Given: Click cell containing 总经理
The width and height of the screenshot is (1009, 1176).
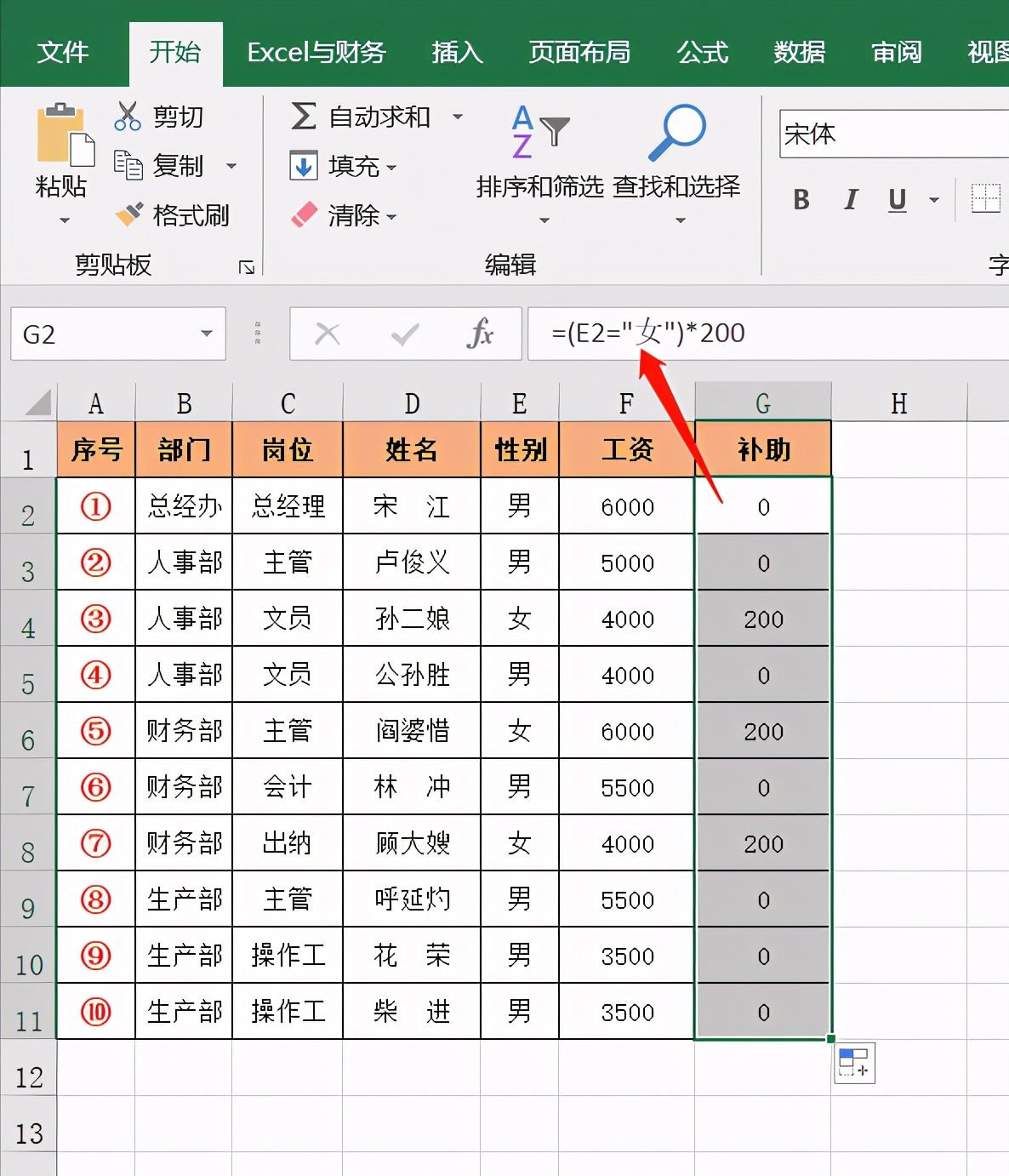Looking at the screenshot, I should [288, 506].
